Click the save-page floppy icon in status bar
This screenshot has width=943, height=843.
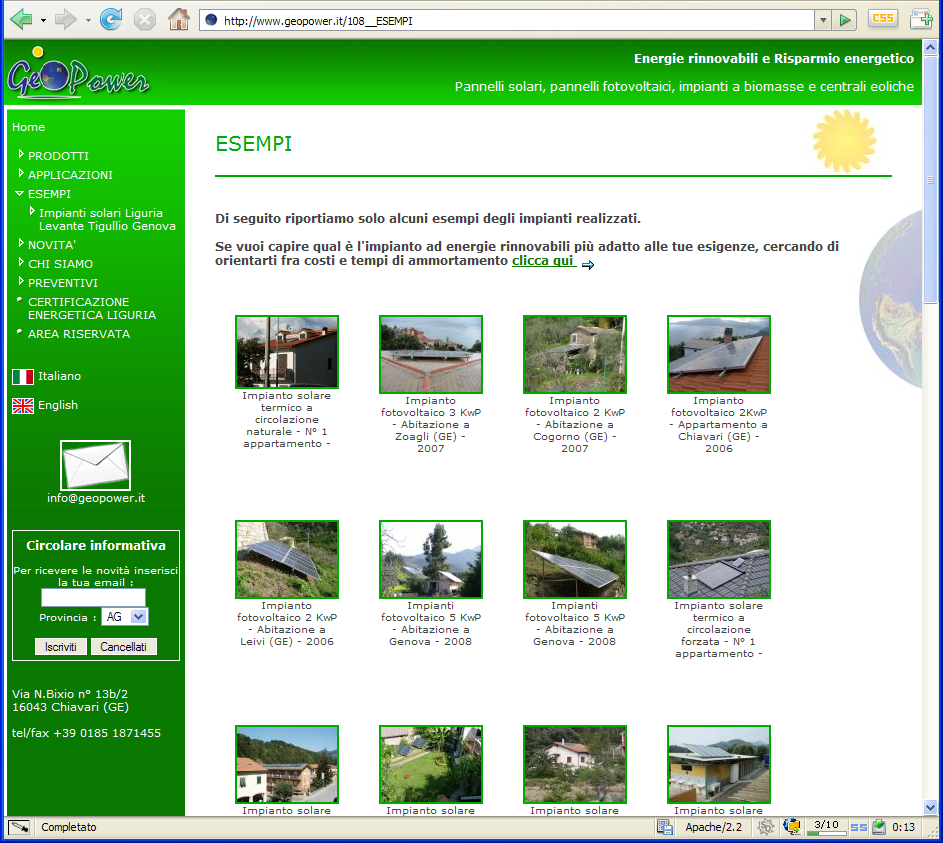tap(665, 827)
